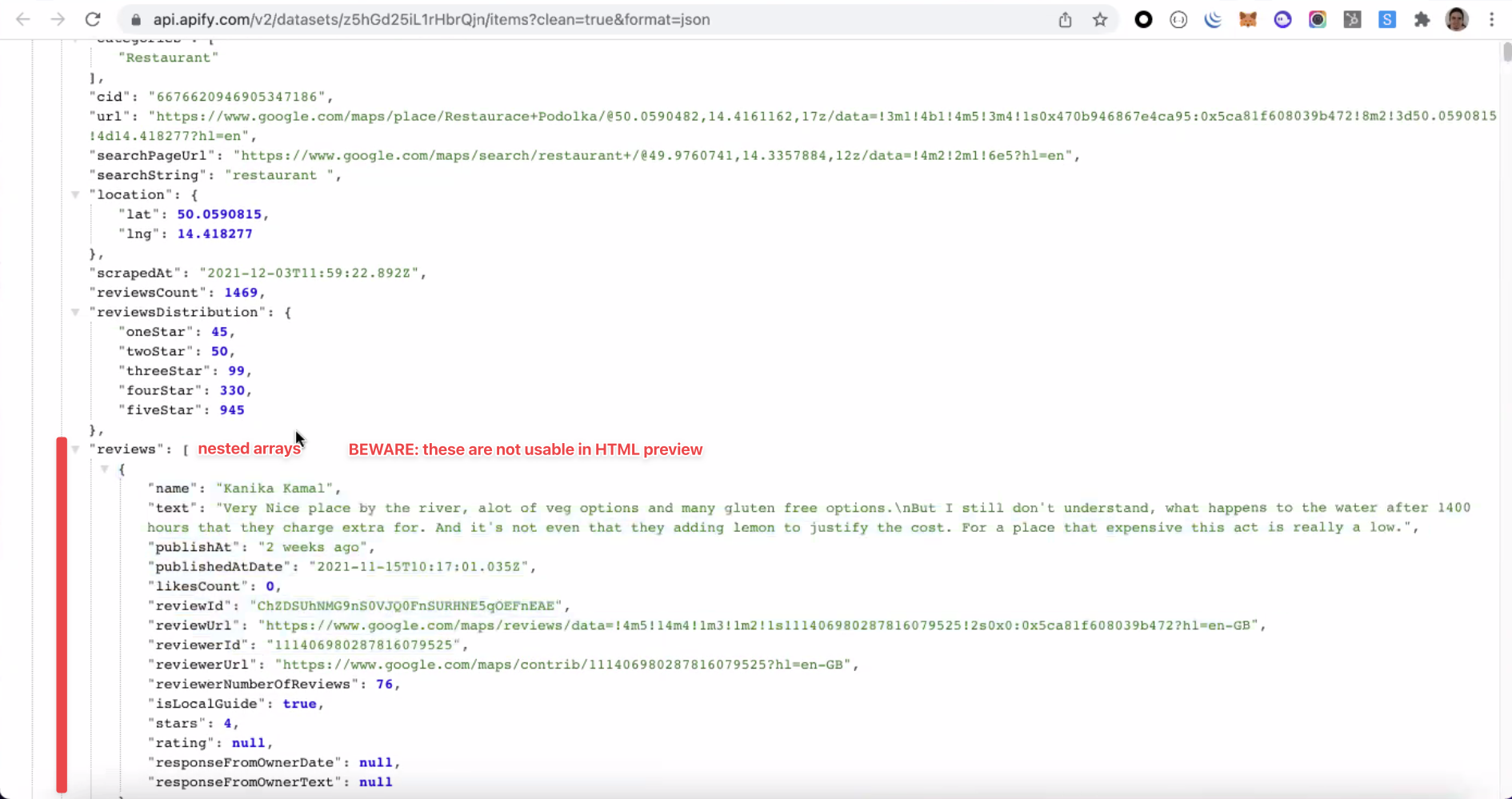Toggle the bookmark star for this page
This screenshot has width=1512, height=799.
1100,19
